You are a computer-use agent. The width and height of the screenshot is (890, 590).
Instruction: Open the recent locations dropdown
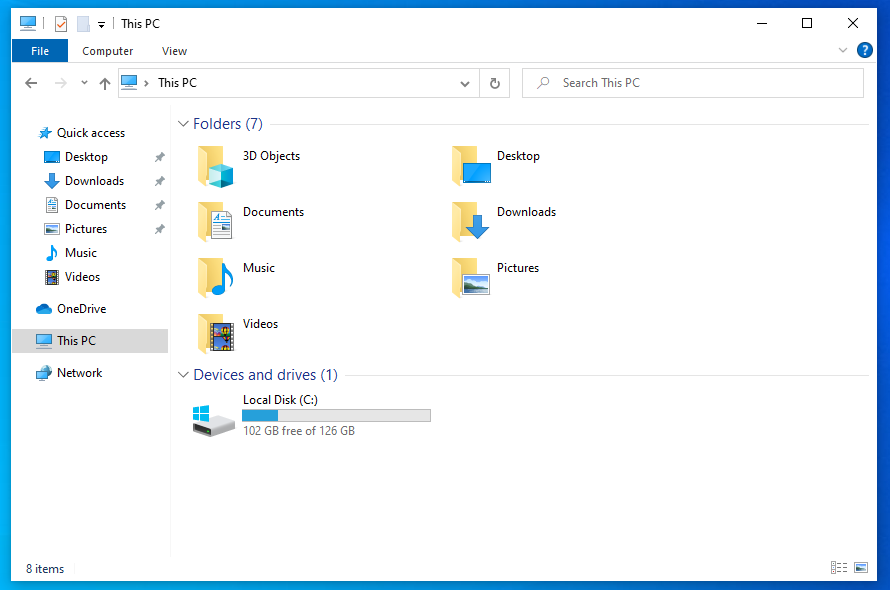pos(85,83)
